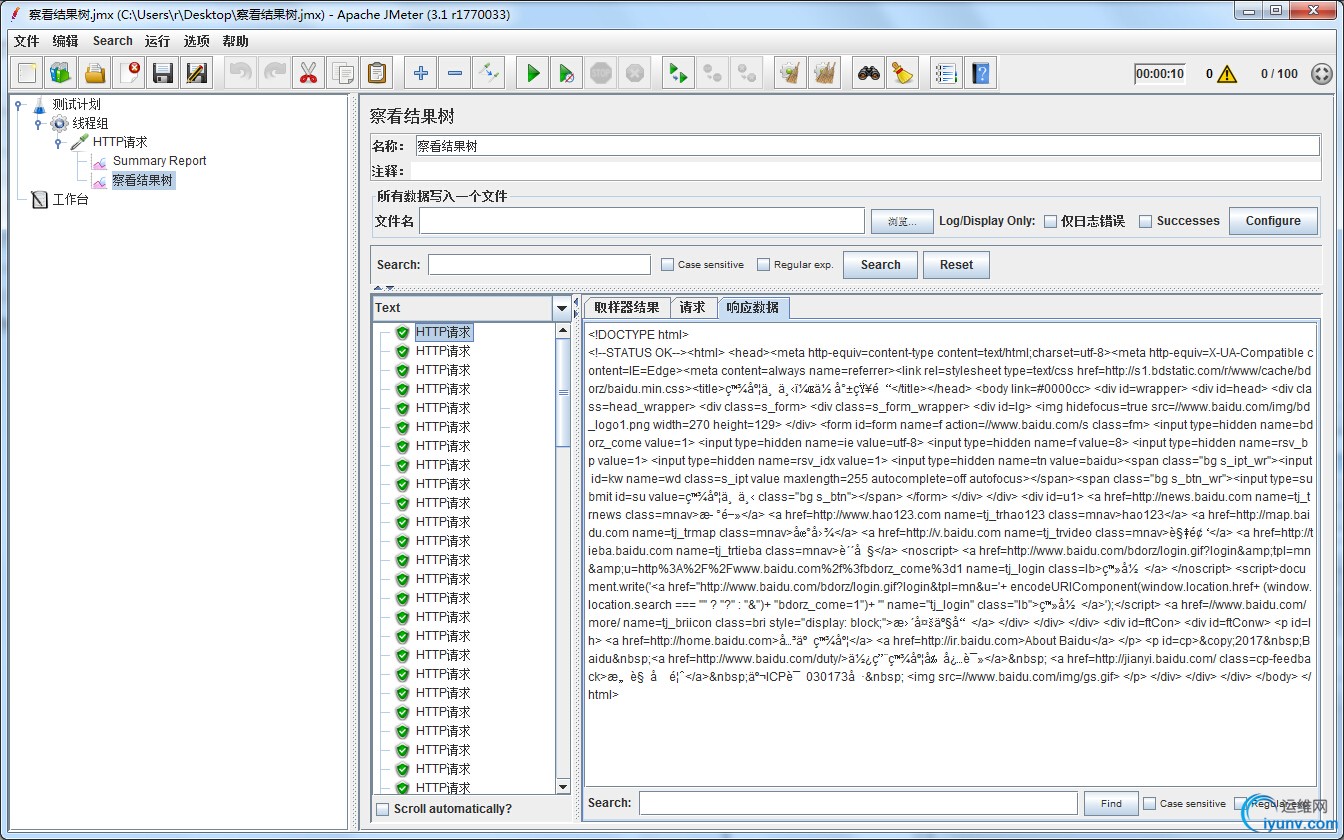This screenshot has width=1344, height=840.
Task: Select 线程组 node in the tree
Action: 90,123
